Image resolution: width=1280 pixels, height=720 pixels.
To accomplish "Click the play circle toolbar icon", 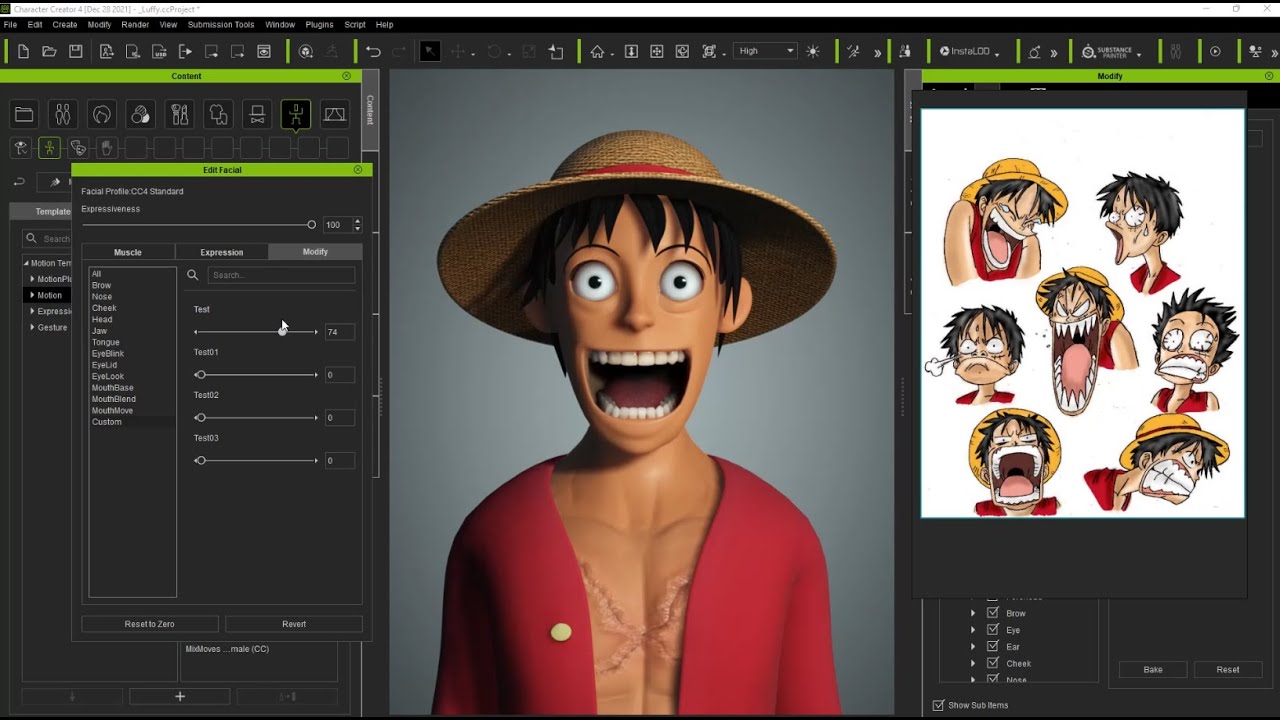I will 1216,51.
